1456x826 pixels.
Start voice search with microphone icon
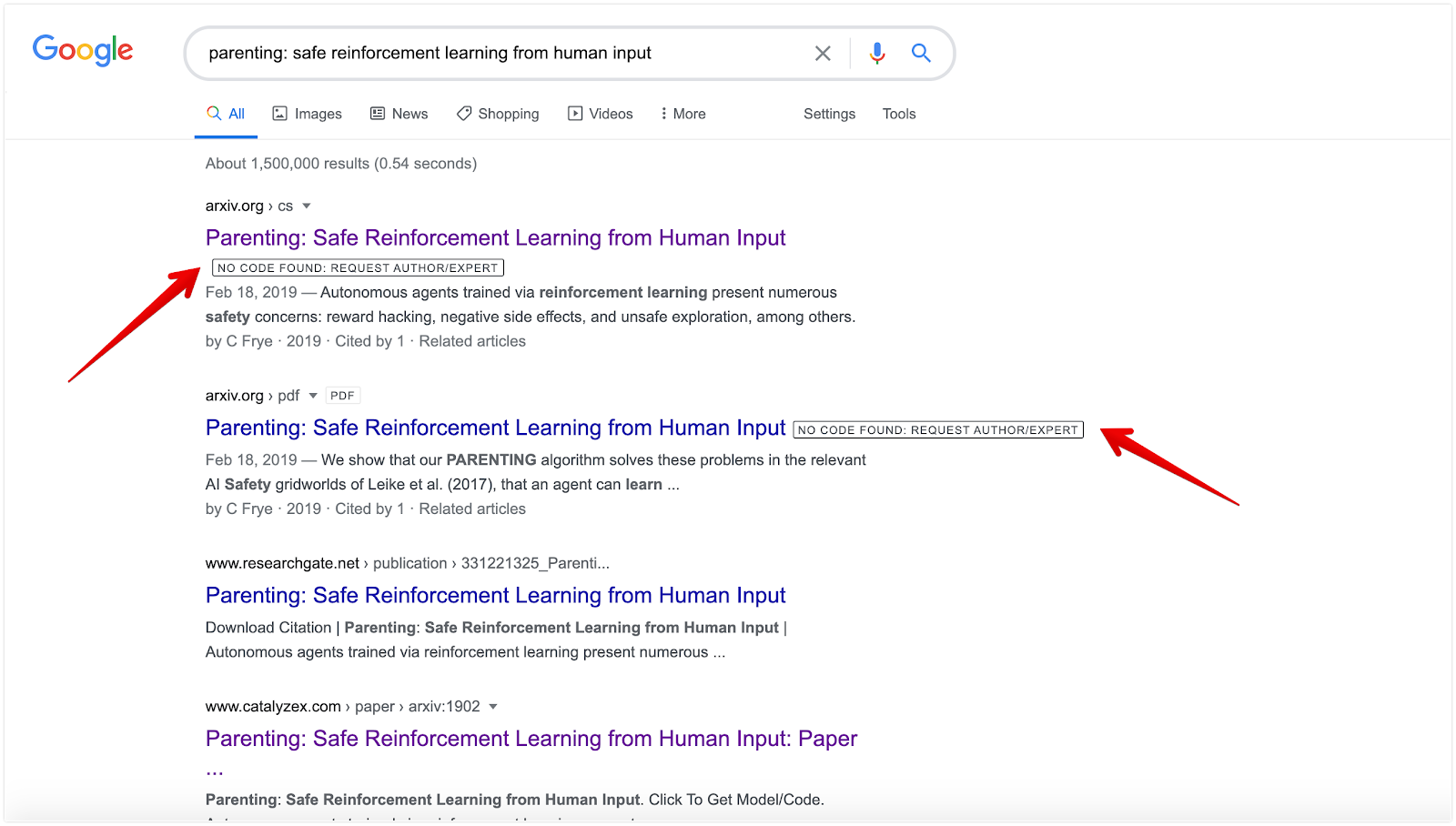point(876,54)
